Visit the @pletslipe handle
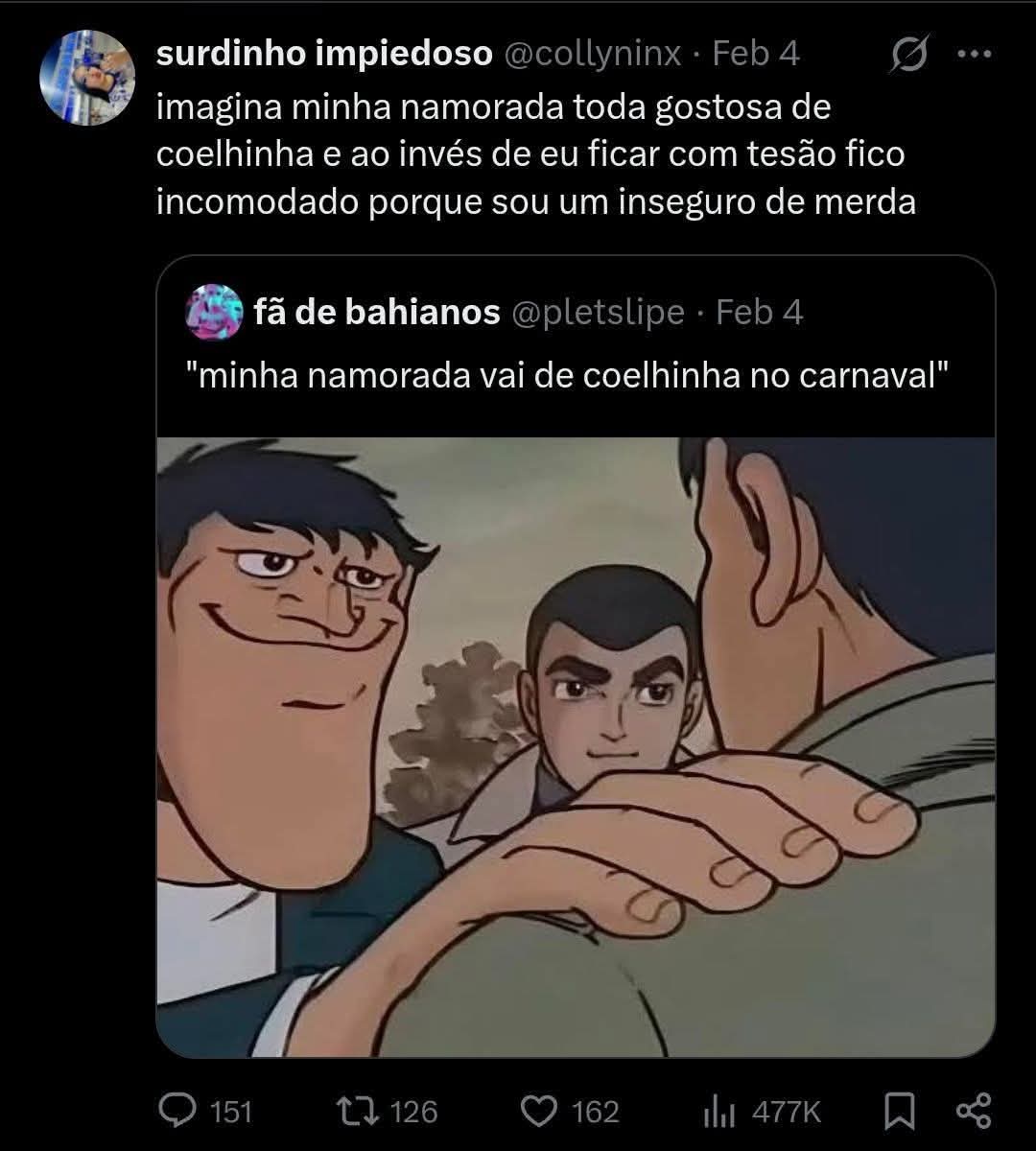The width and height of the screenshot is (1036, 1151). click(x=599, y=312)
